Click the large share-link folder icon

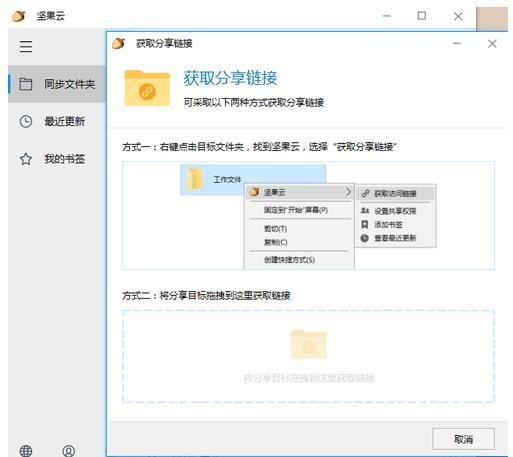(147, 88)
